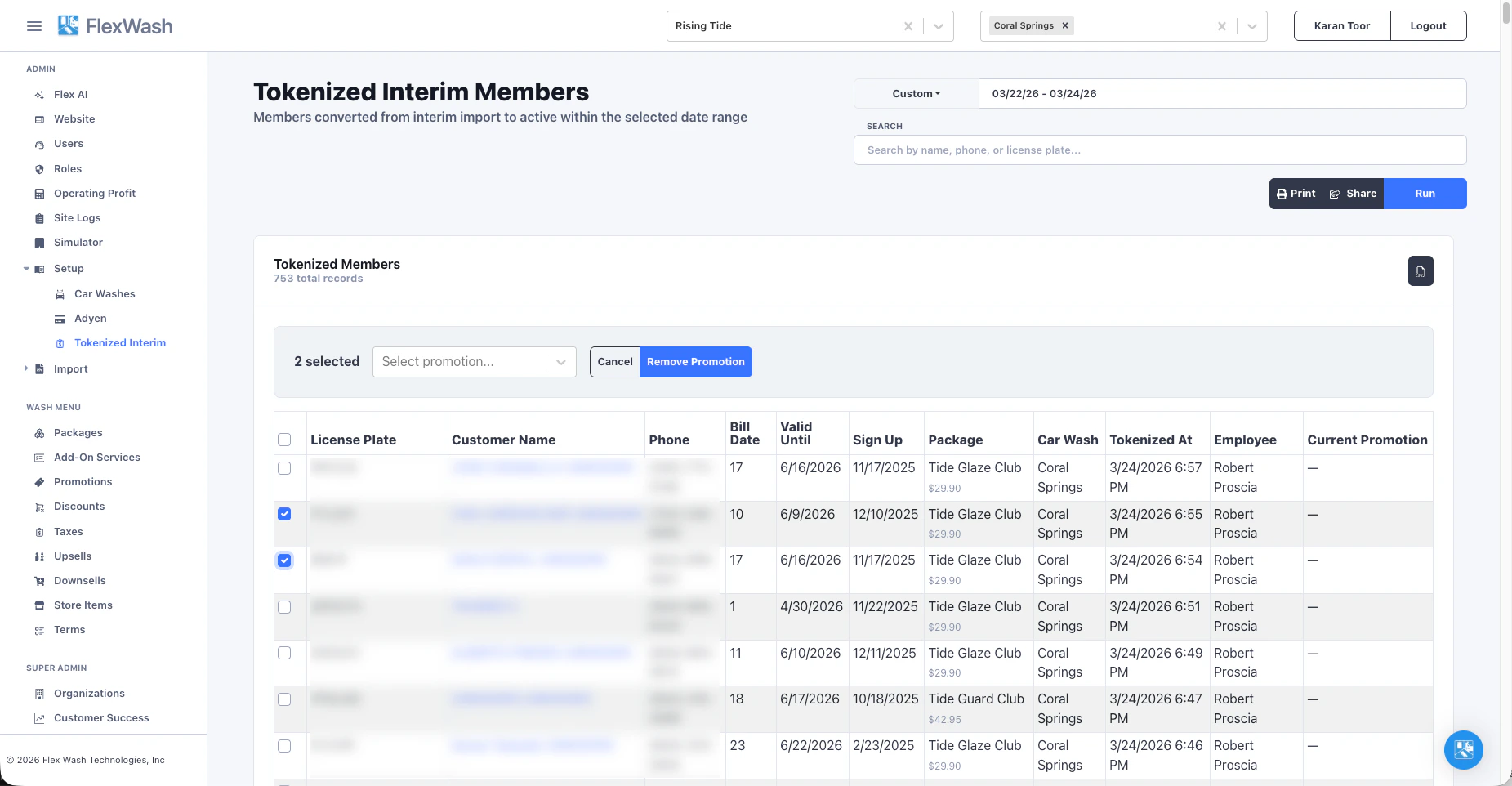
Task: Remove the Coral Springs tag
Action: [1065, 25]
